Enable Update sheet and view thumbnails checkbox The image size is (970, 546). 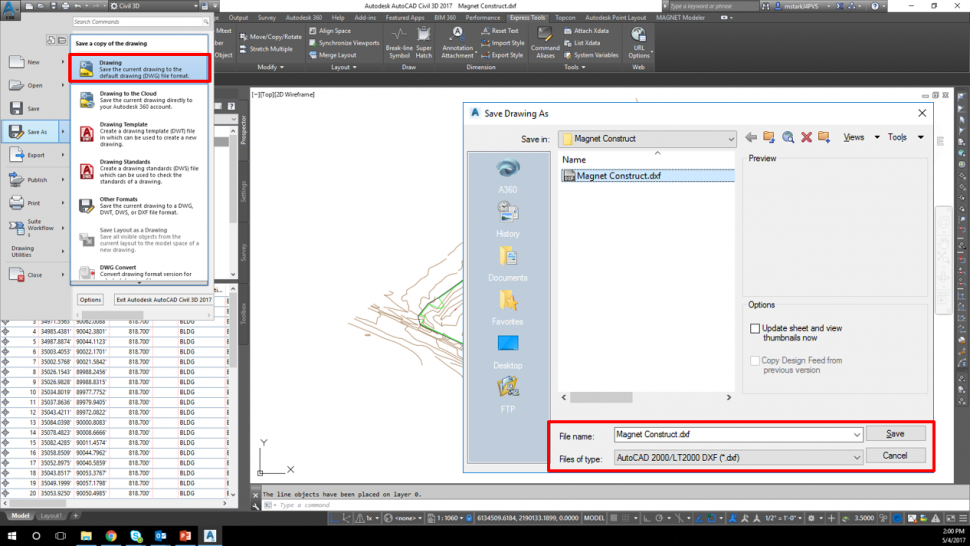pos(755,328)
